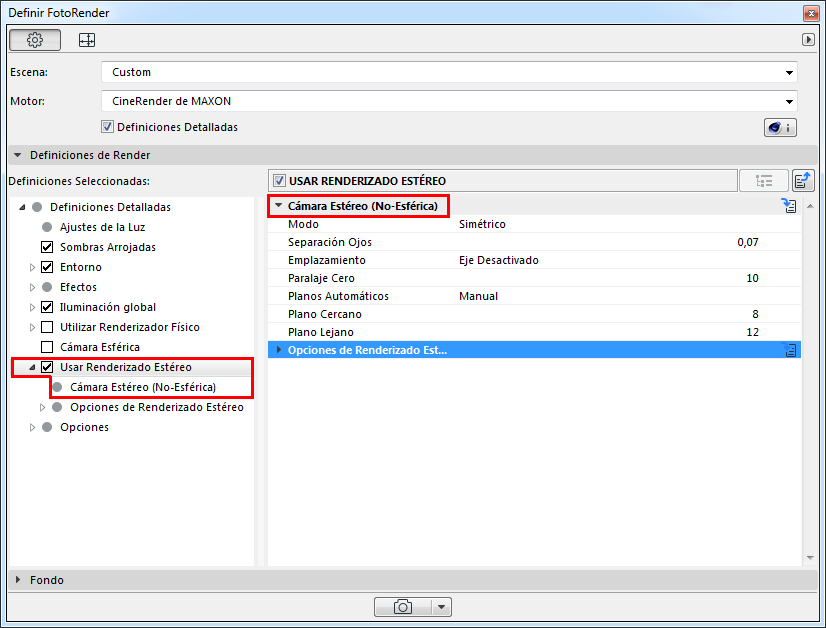This screenshot has height=628, width=826.
Task: Click the Separación Ojos value 0,07
Action: [748, 242]
